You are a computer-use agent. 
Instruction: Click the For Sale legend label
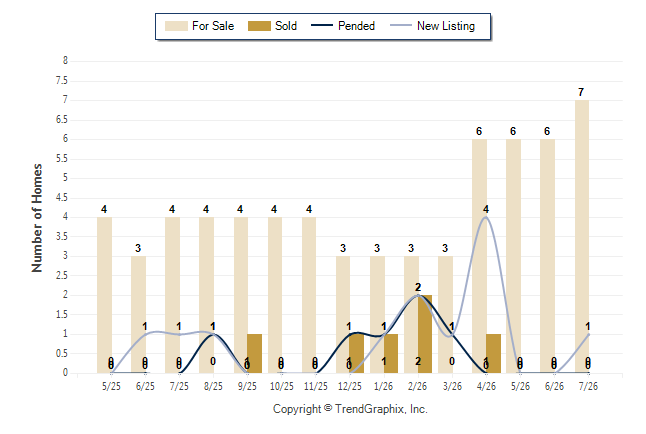tap(213, 26)
